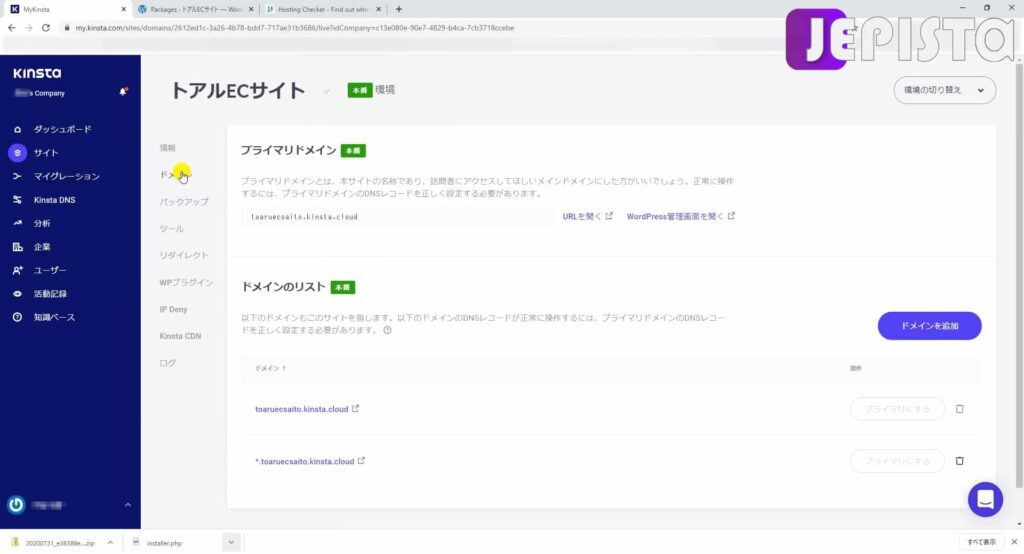Open Company (企業) in sidebar
Viewport: 1024px width, 554px height.
[x=42, y=247]
